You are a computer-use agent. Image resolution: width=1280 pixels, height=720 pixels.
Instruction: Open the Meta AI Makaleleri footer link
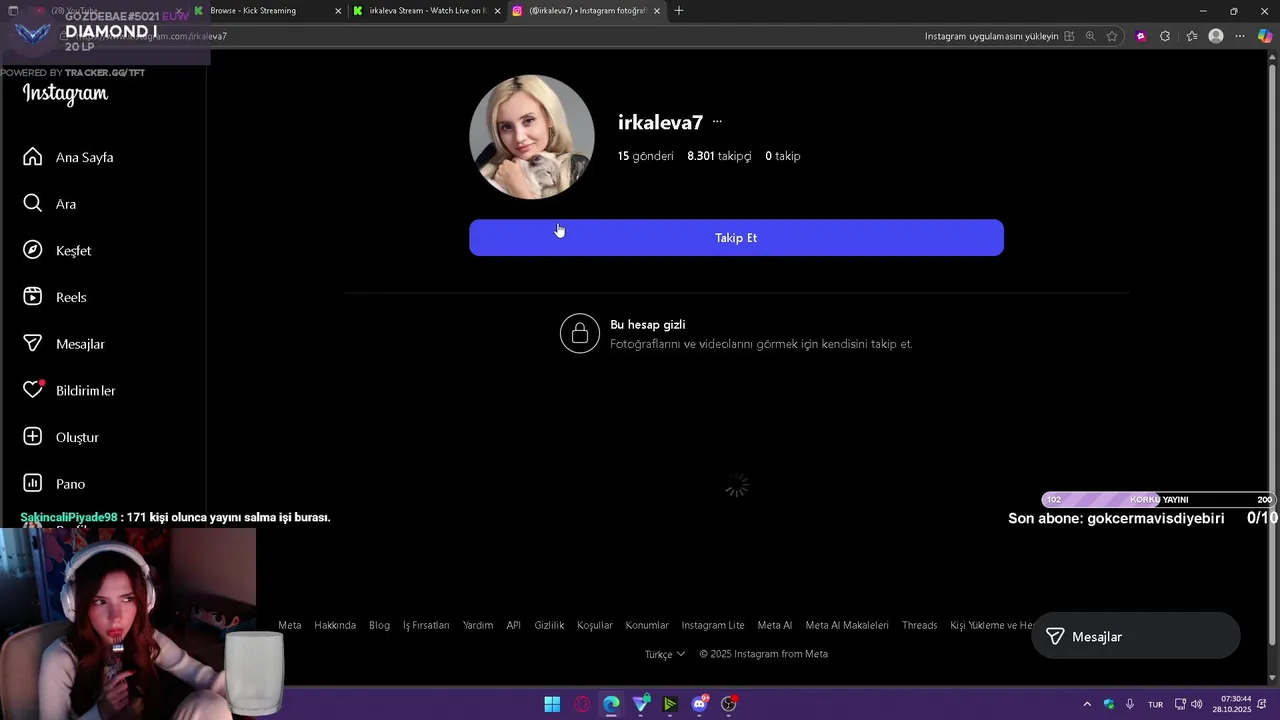[x=847, y=625]
